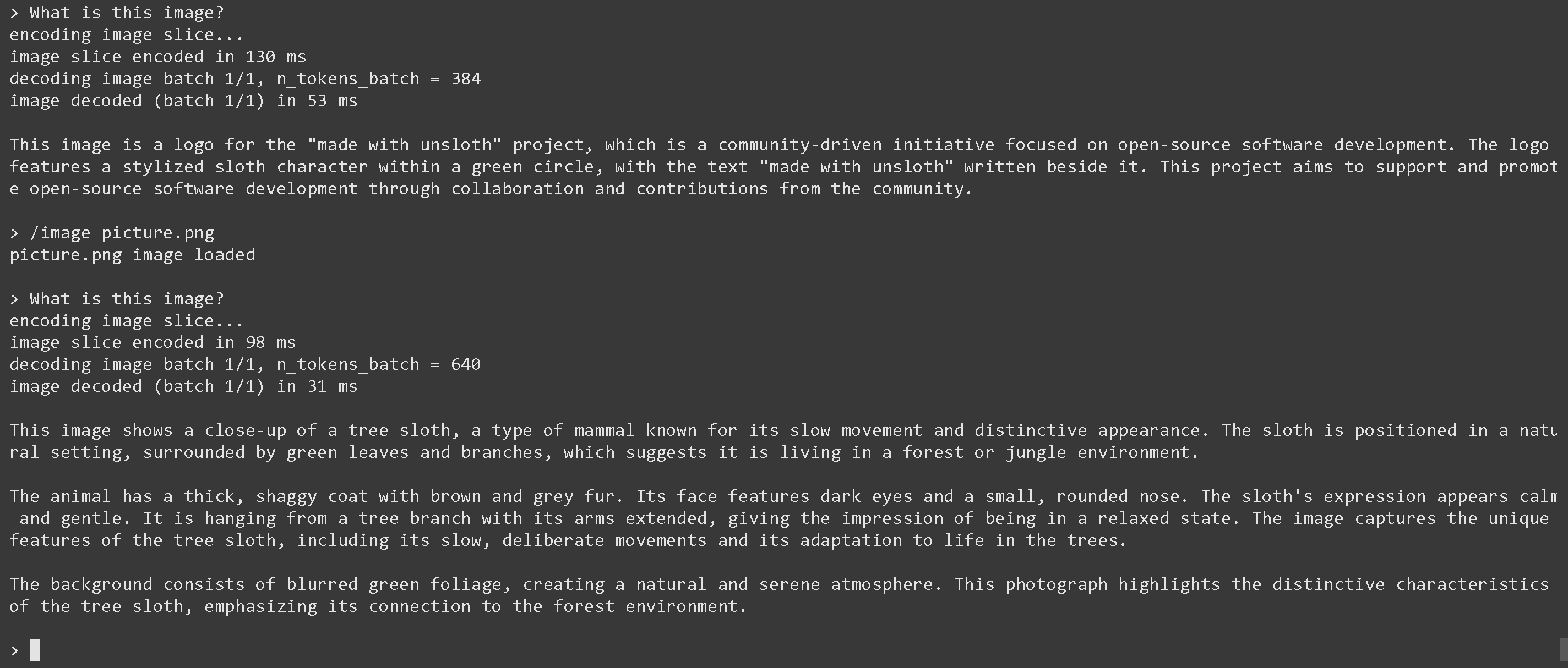Screen dimensions: 1568x668
Task: Click the "n_tokens_batch = 640" value
Action: click(x=379, y=364)
